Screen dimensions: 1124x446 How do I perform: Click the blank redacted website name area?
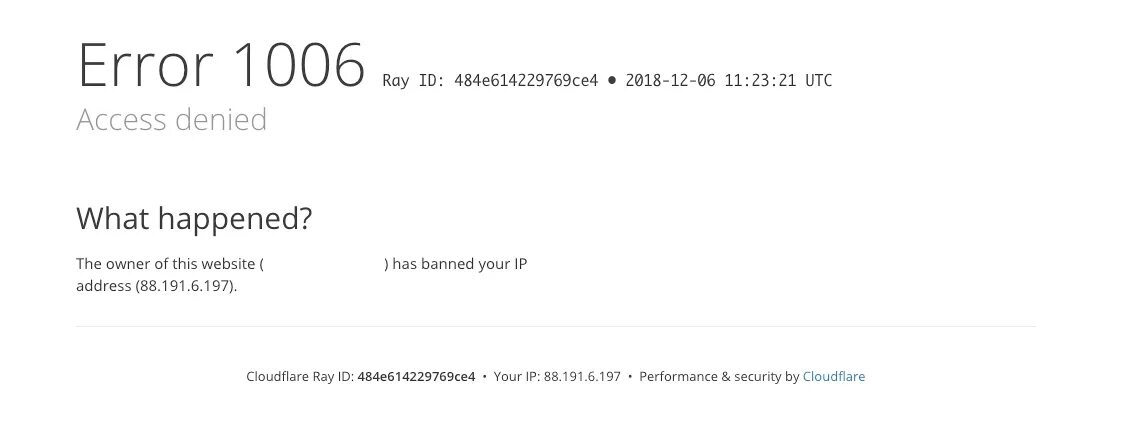click(324, 264)
